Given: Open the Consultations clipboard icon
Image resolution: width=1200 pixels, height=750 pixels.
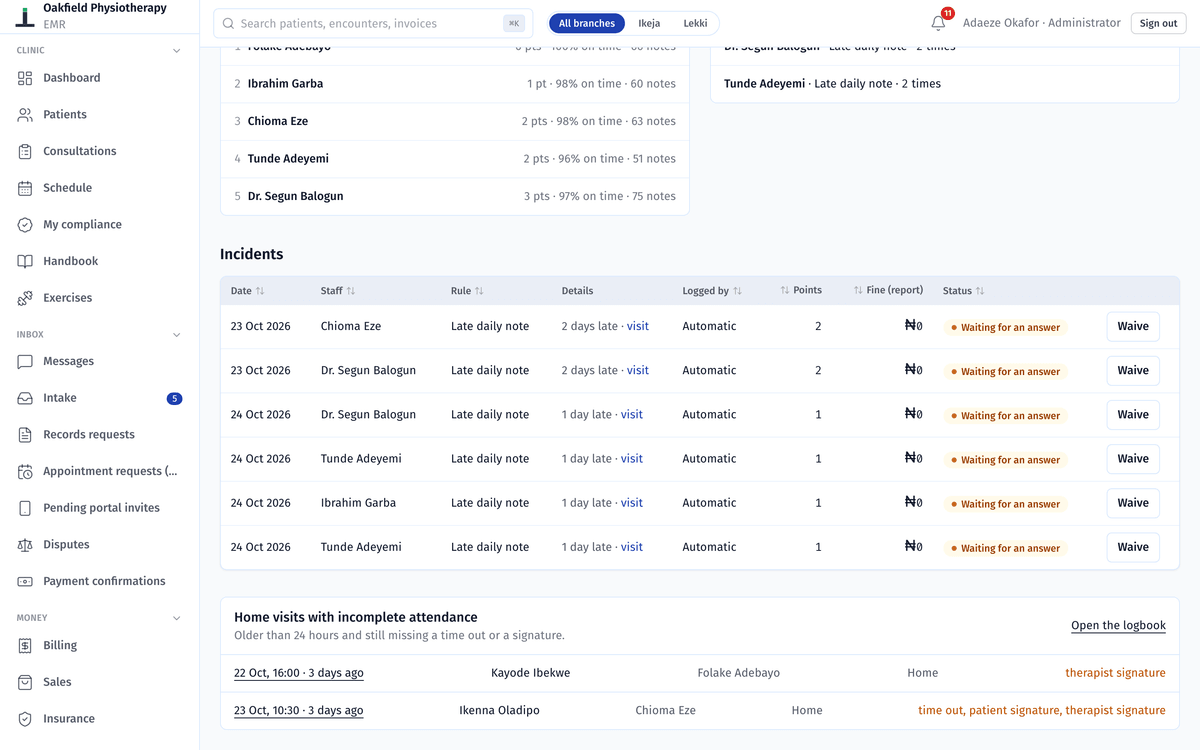Looking at the screenshot, I should pyautogui.click(x=25, y=151).
